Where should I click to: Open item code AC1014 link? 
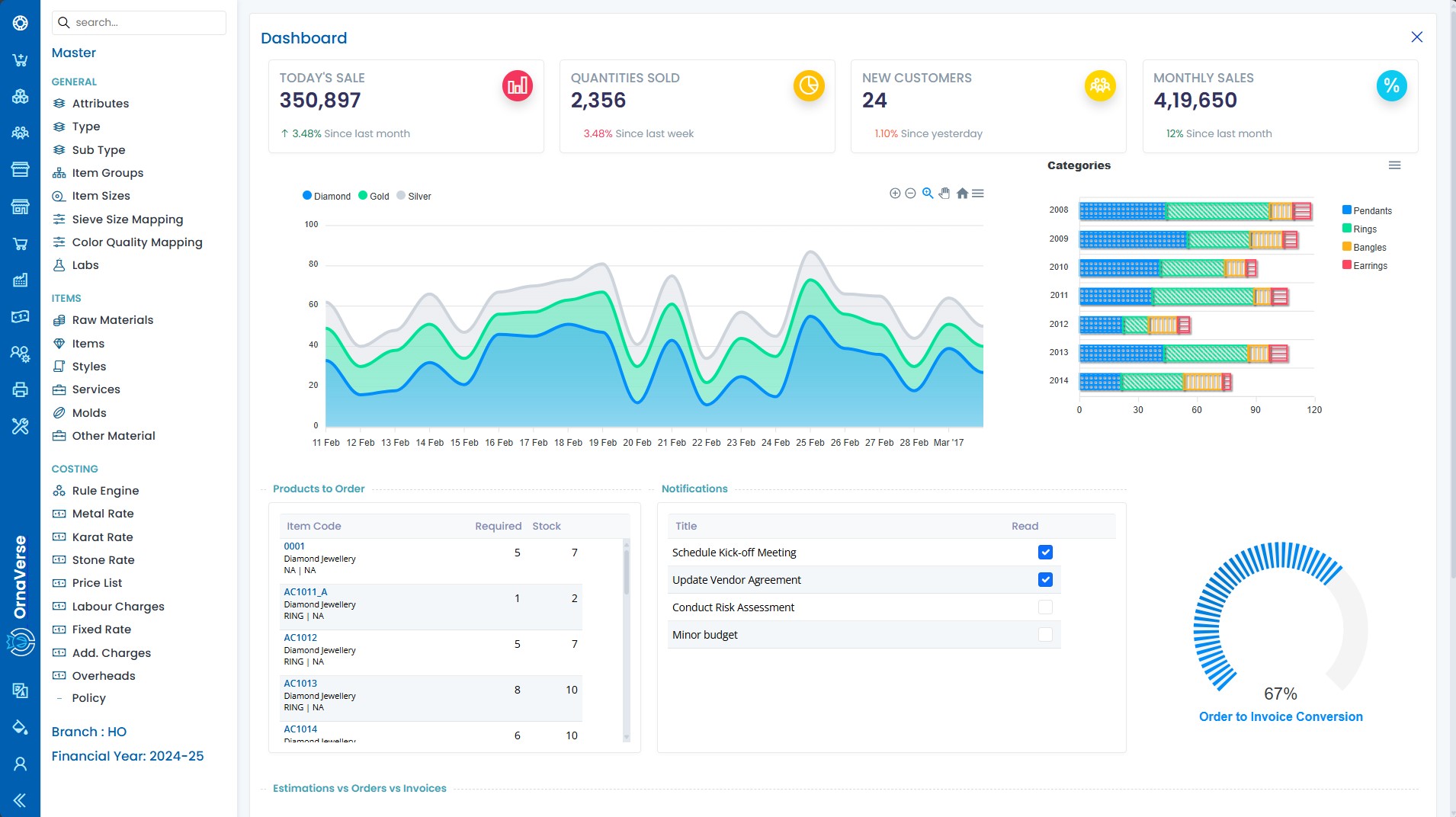300,729
